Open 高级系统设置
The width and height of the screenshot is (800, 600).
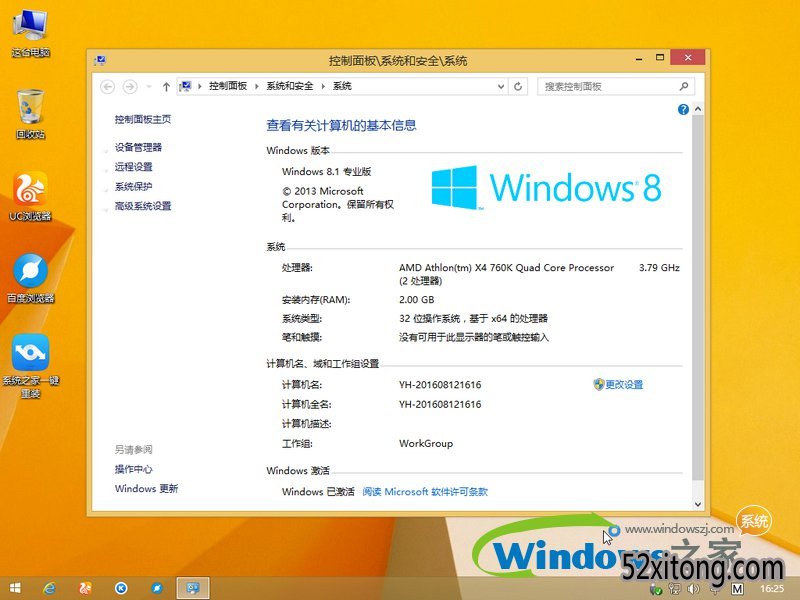[x=143, y=206]
